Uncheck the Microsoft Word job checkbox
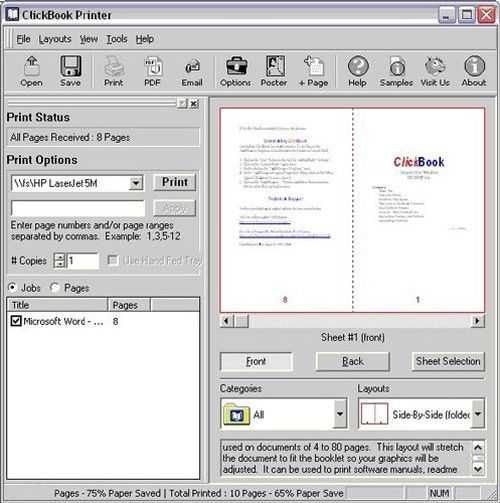The image size is (500, 503). (x=16, y=321)
